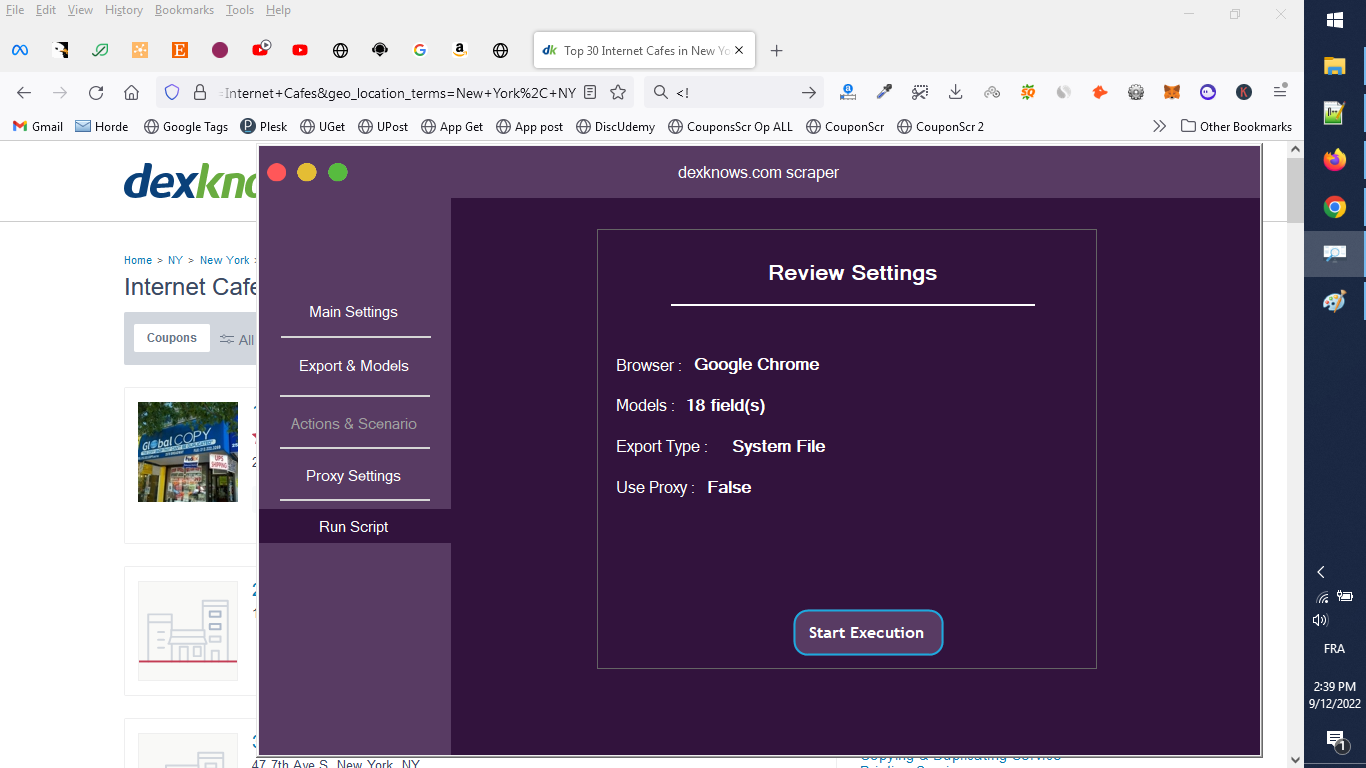Switch to the pinned green leaf tab

[x=100, y=50]
